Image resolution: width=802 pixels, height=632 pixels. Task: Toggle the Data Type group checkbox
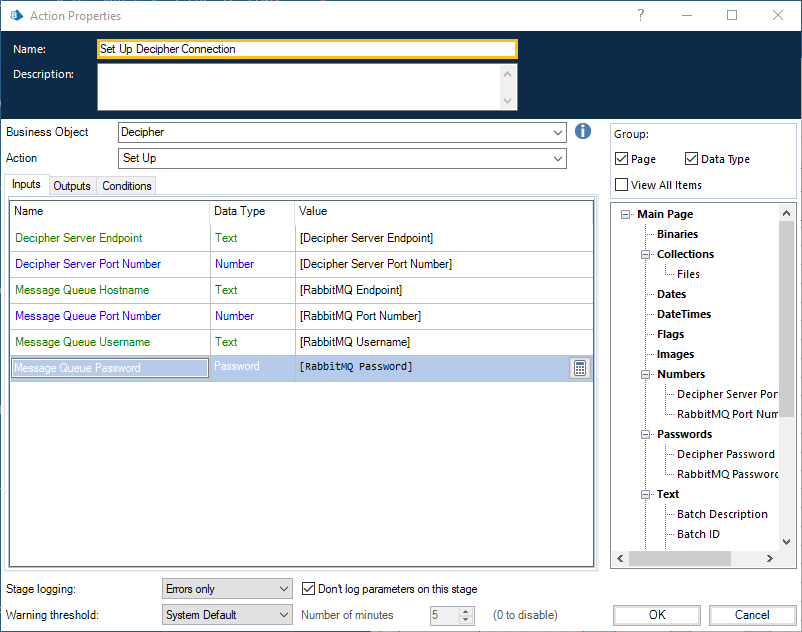[x=690, y=159]
